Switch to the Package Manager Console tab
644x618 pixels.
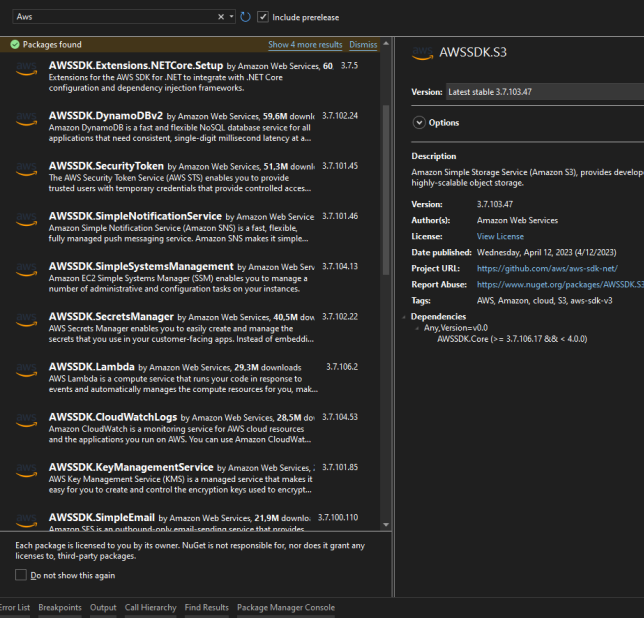(286, 607)
